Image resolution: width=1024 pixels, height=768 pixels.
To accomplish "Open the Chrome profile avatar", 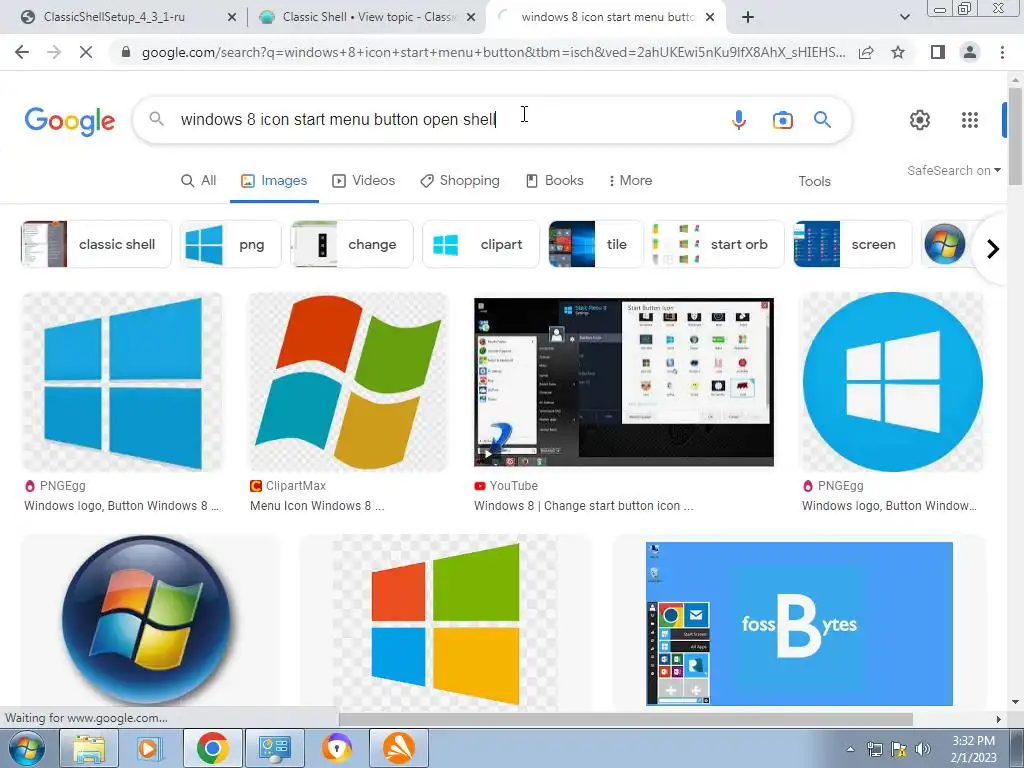I will click(970, 52).
